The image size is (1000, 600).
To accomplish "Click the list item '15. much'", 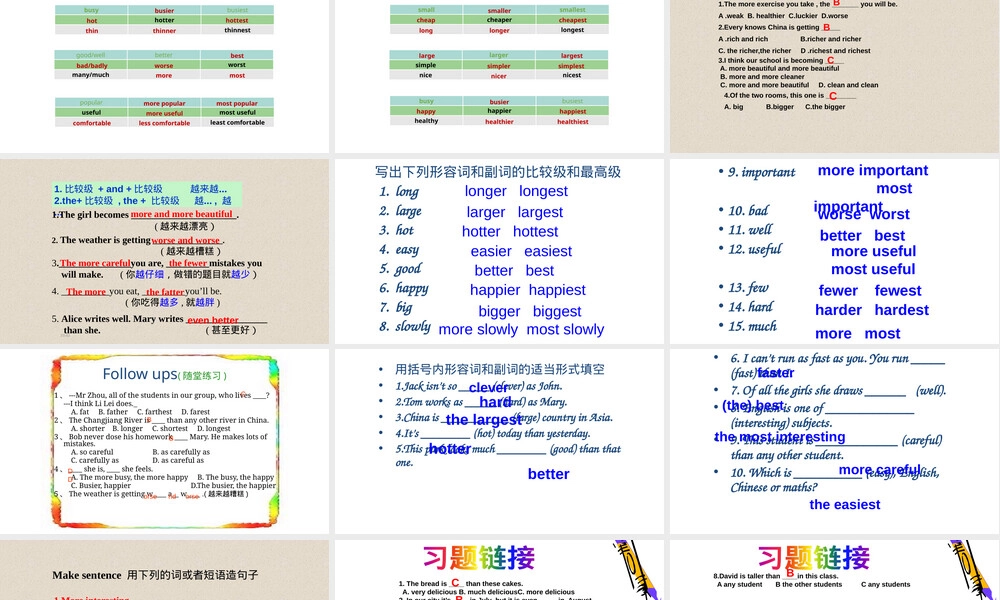I will pos(753,326).
